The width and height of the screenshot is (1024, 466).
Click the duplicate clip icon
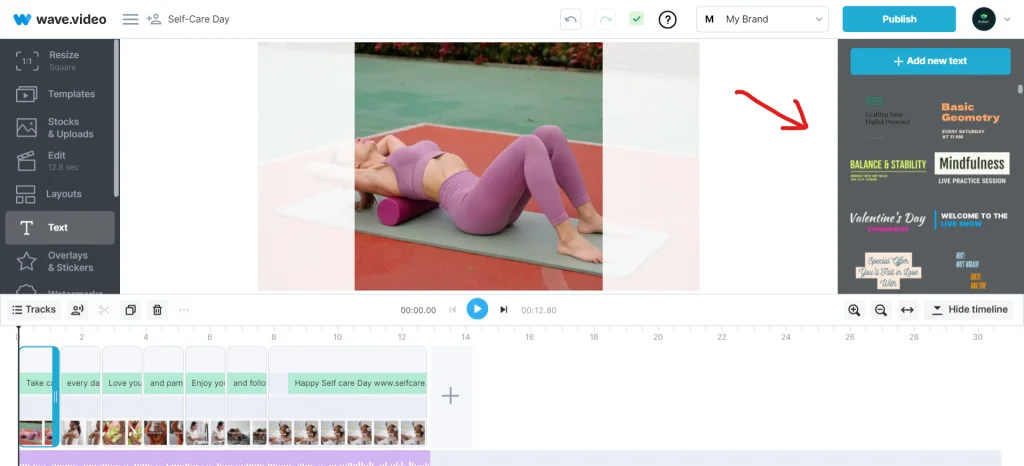[x=130, y=310]
